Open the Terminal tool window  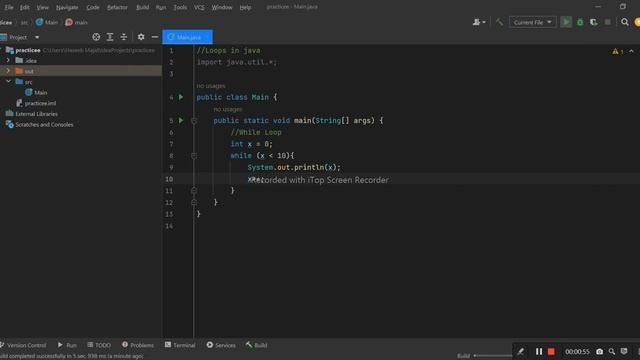180,345
